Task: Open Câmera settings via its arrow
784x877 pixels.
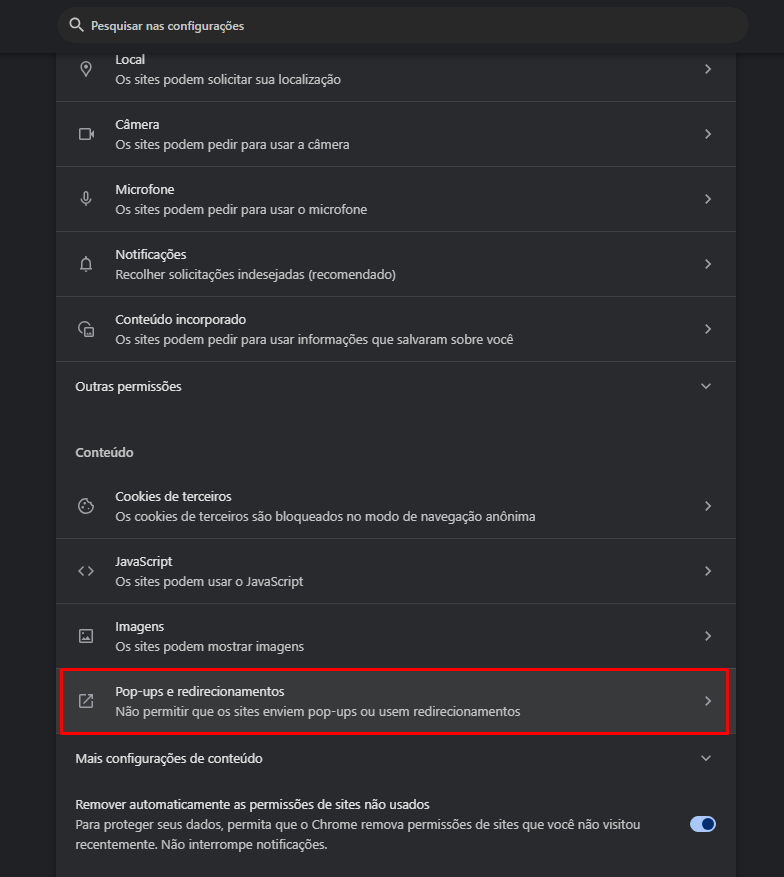Action: coord(707,134)
